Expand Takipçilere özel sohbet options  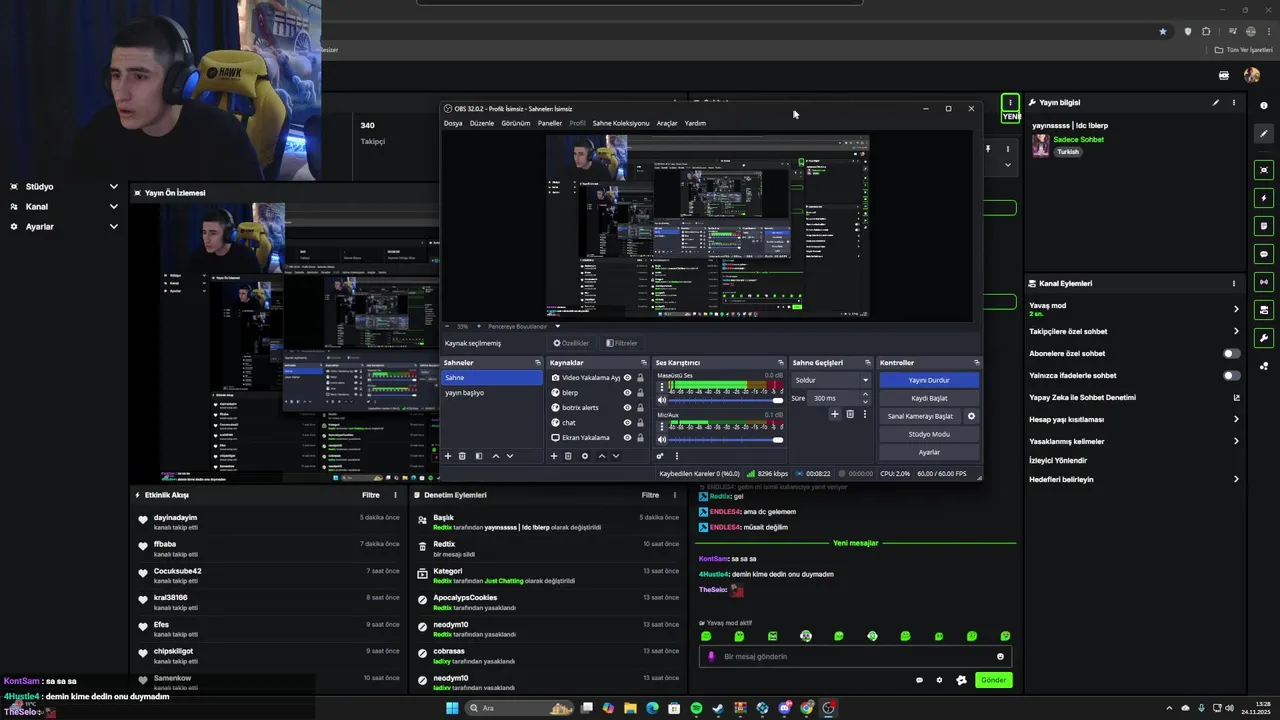[1236, 331]
